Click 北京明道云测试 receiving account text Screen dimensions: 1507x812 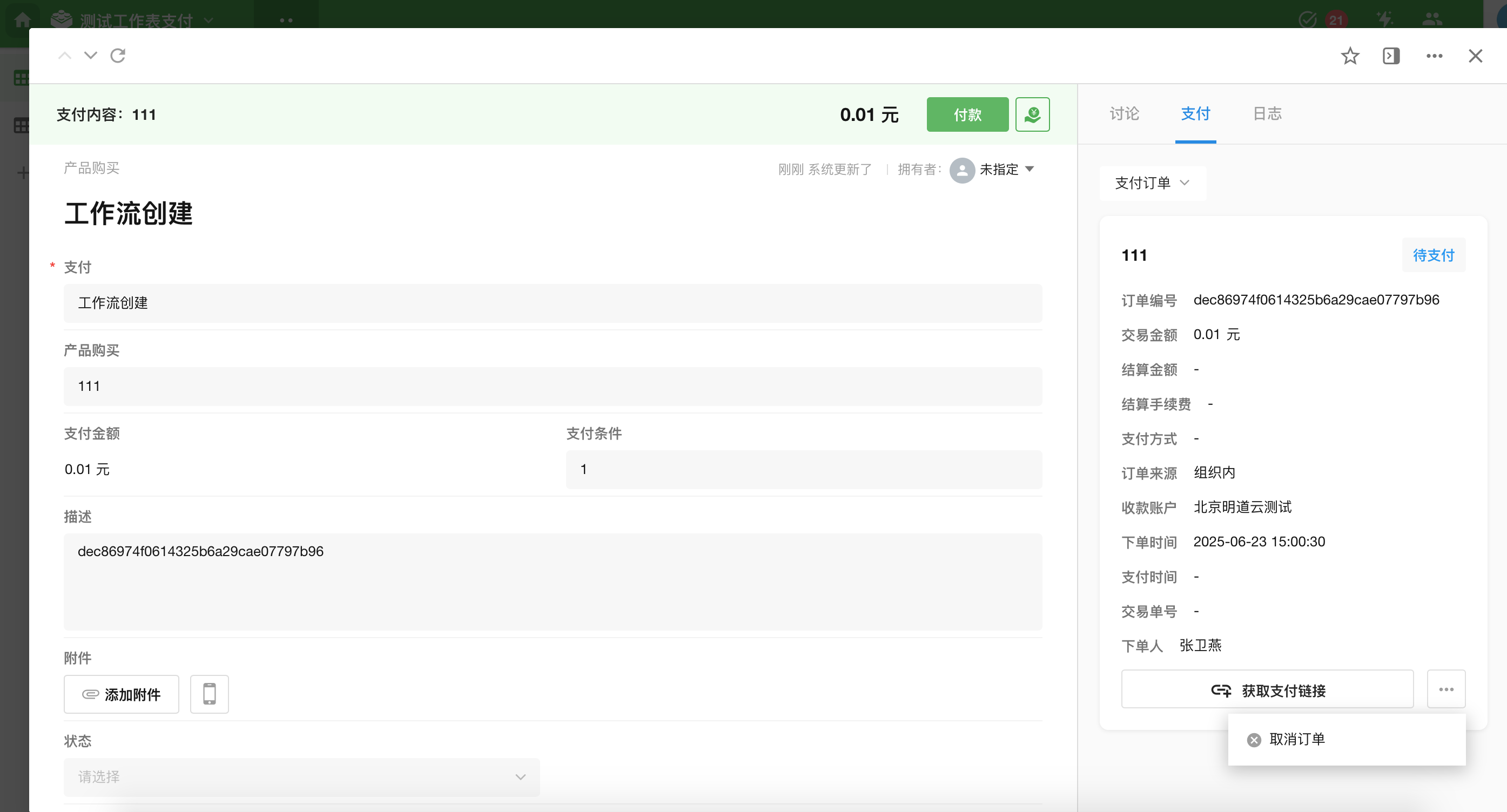1242,507
